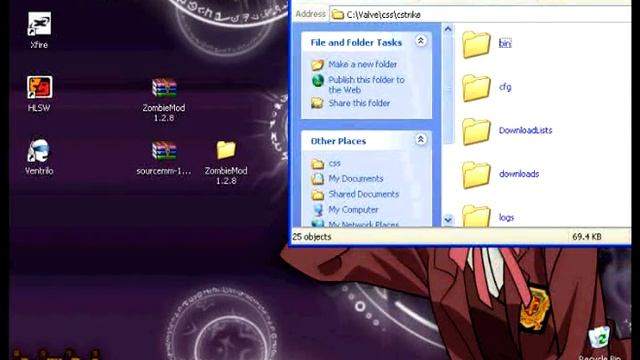
Task: Select the HLSW desktop icon
Action: pos(39,87)
